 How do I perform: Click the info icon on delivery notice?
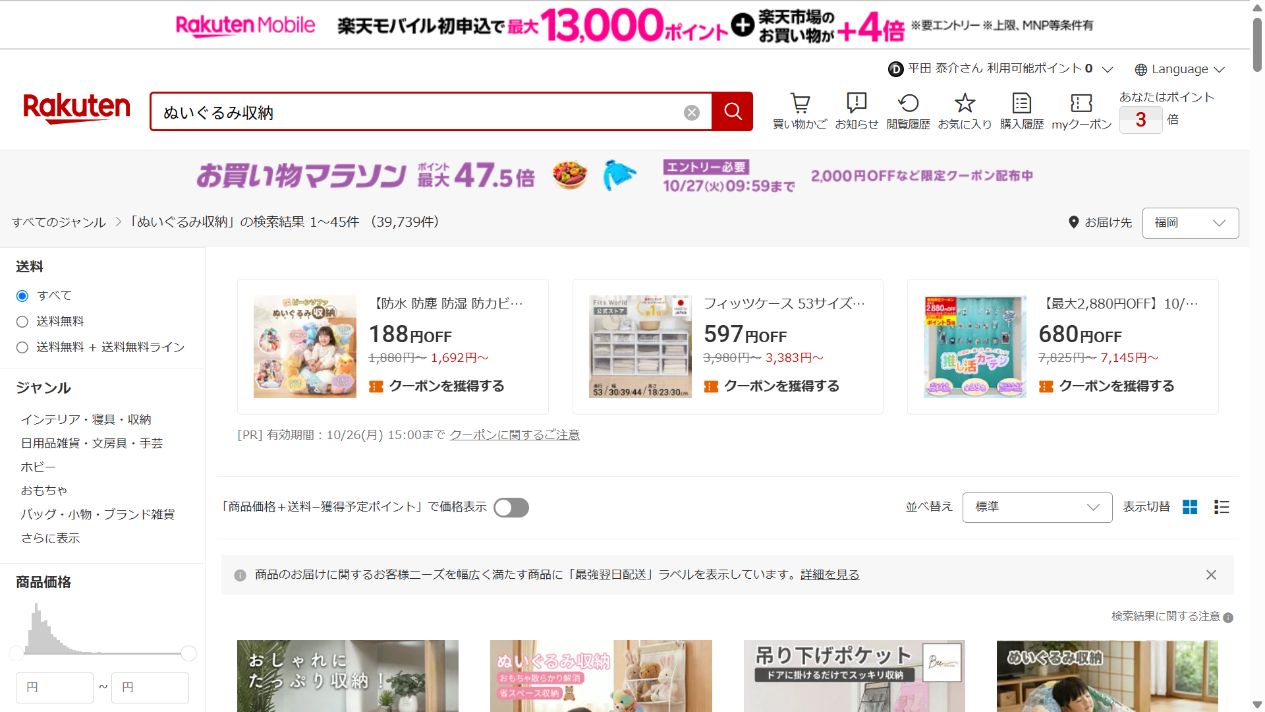point(240,575)
